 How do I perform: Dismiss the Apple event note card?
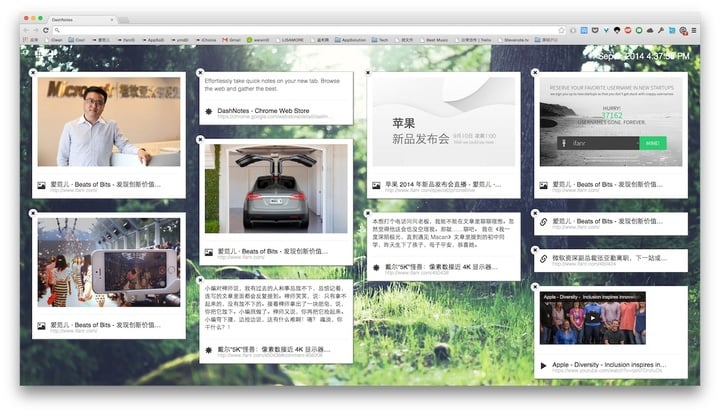[x=367, y=73]
